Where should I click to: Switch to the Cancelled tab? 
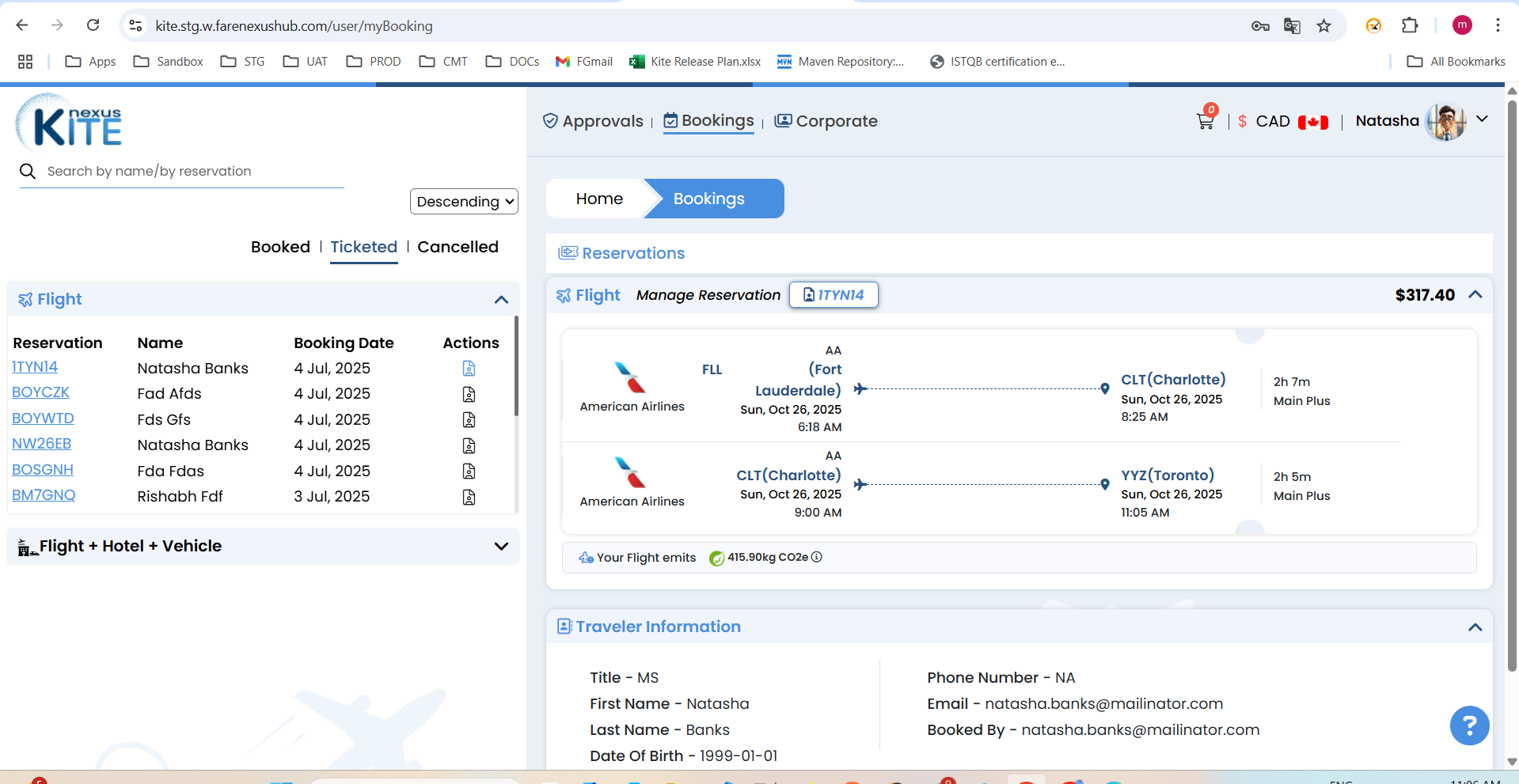coord(458,247)
